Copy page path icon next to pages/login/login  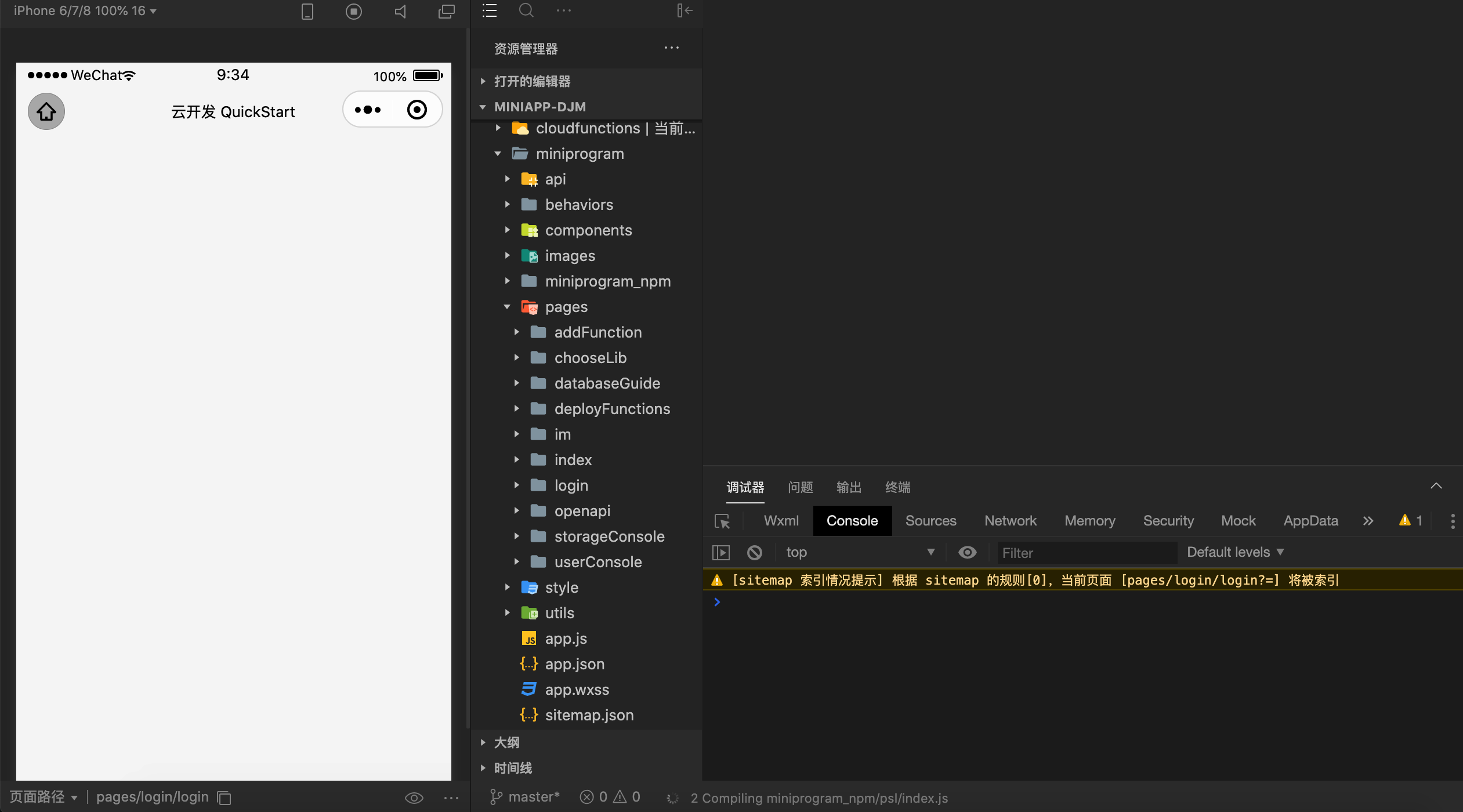[224, 798]
